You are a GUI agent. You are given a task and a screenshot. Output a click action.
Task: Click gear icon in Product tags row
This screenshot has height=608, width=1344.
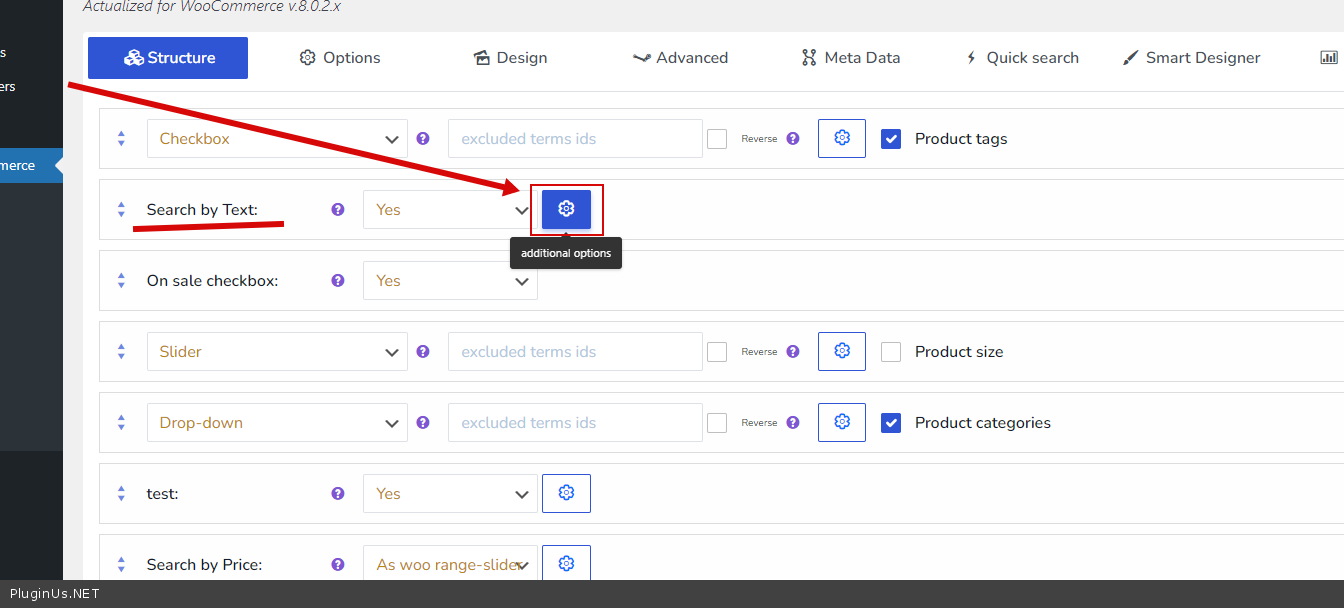click(x=842, y=139)
